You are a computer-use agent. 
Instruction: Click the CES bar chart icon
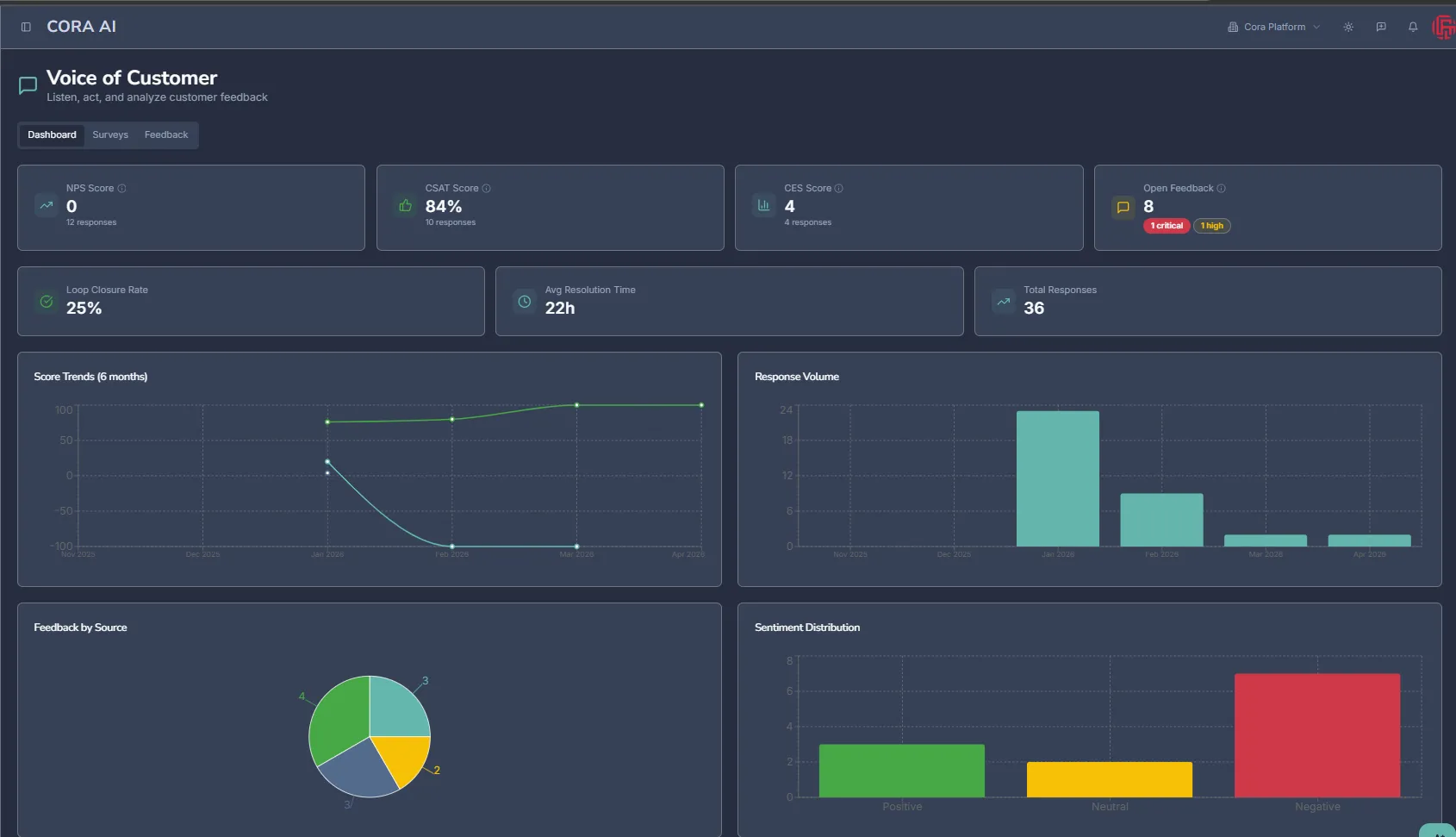coord(764,205)
